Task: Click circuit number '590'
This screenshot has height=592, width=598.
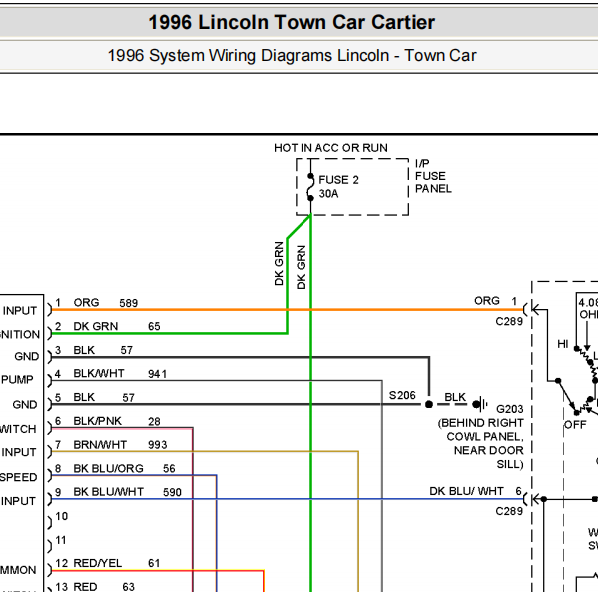Action: (172, 492)
